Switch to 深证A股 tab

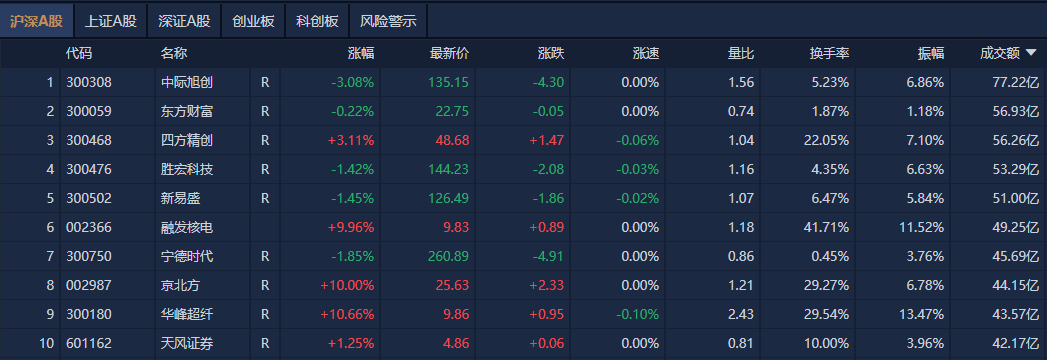click(184, 21)
